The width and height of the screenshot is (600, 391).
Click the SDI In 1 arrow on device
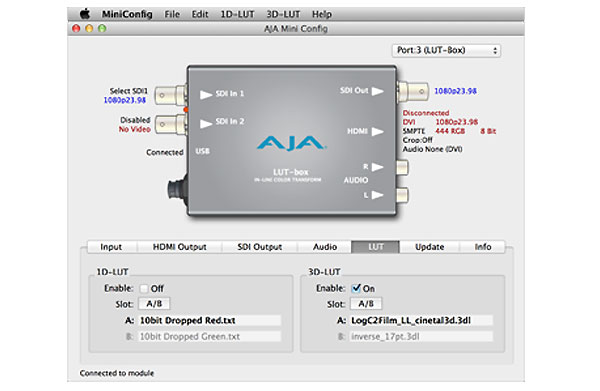click(206, 94)
